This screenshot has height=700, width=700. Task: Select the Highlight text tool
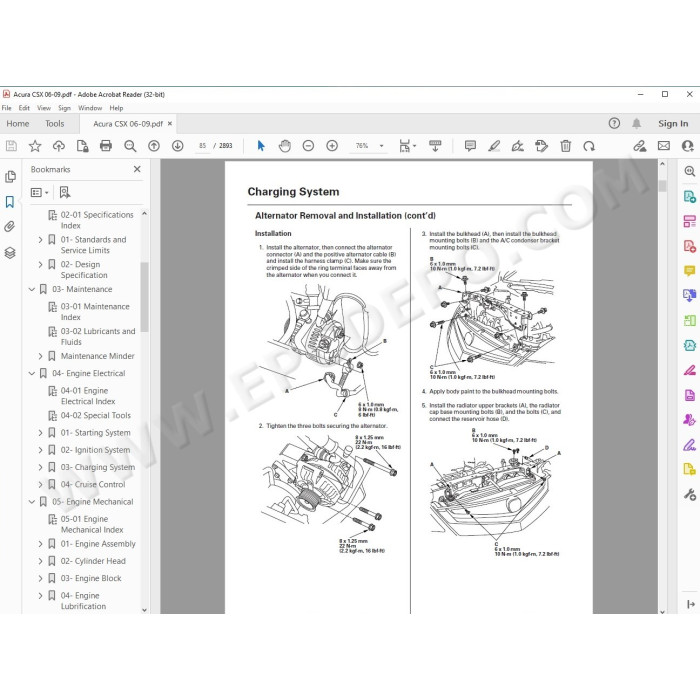tap(494, 146)
